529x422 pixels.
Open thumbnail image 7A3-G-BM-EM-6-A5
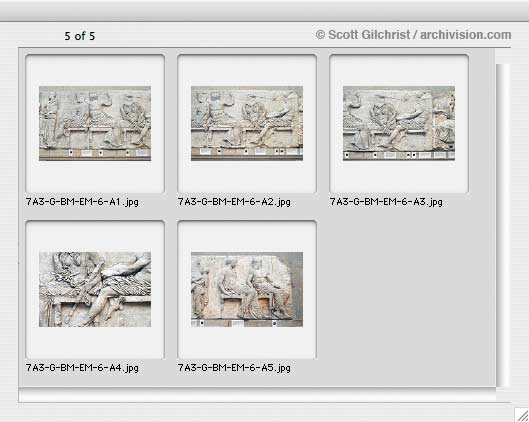point(247,289)
